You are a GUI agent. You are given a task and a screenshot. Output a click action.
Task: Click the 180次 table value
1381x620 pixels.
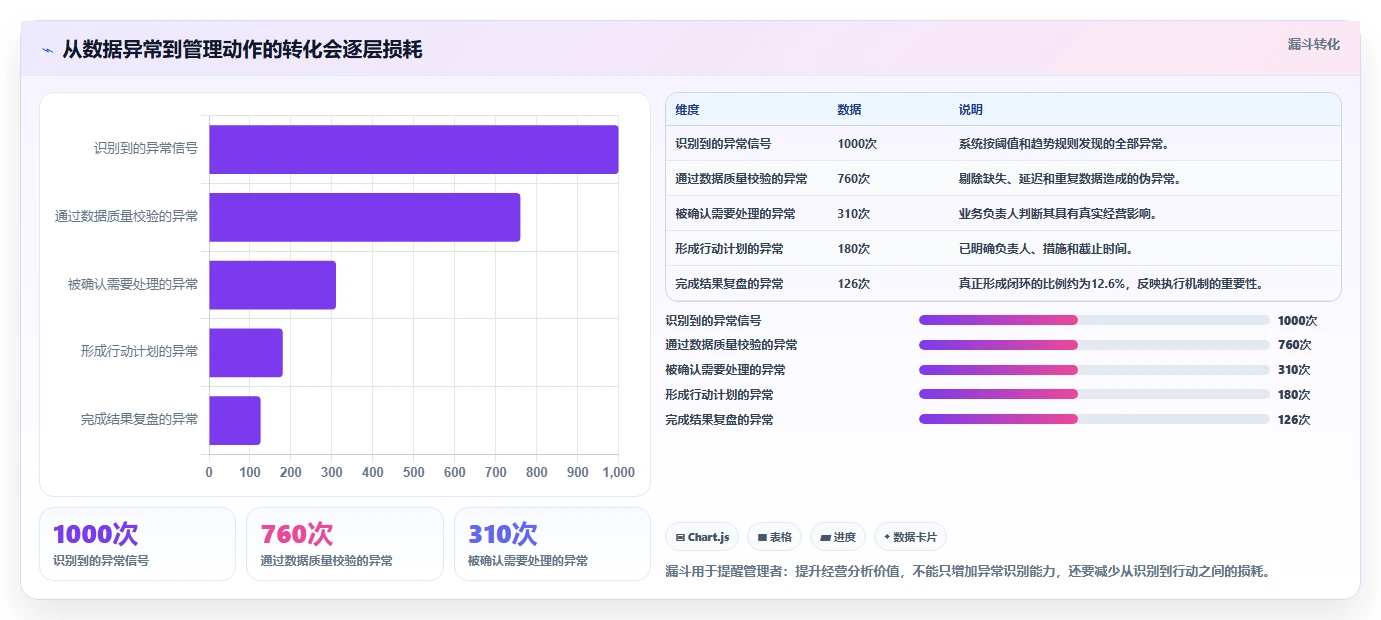click(x=854, y=249)
